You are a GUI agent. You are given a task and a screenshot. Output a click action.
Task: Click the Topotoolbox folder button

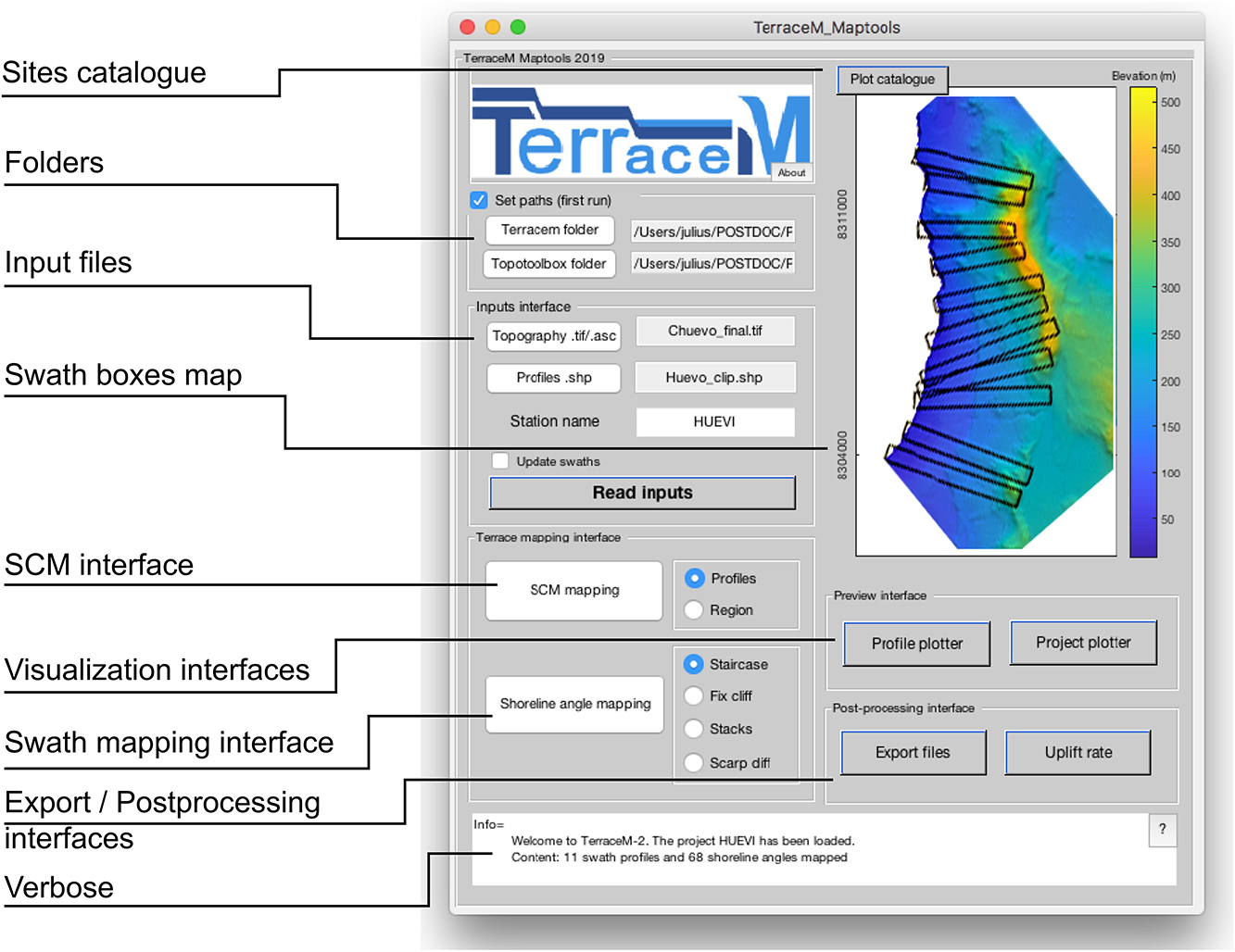(x=548, y=264)
